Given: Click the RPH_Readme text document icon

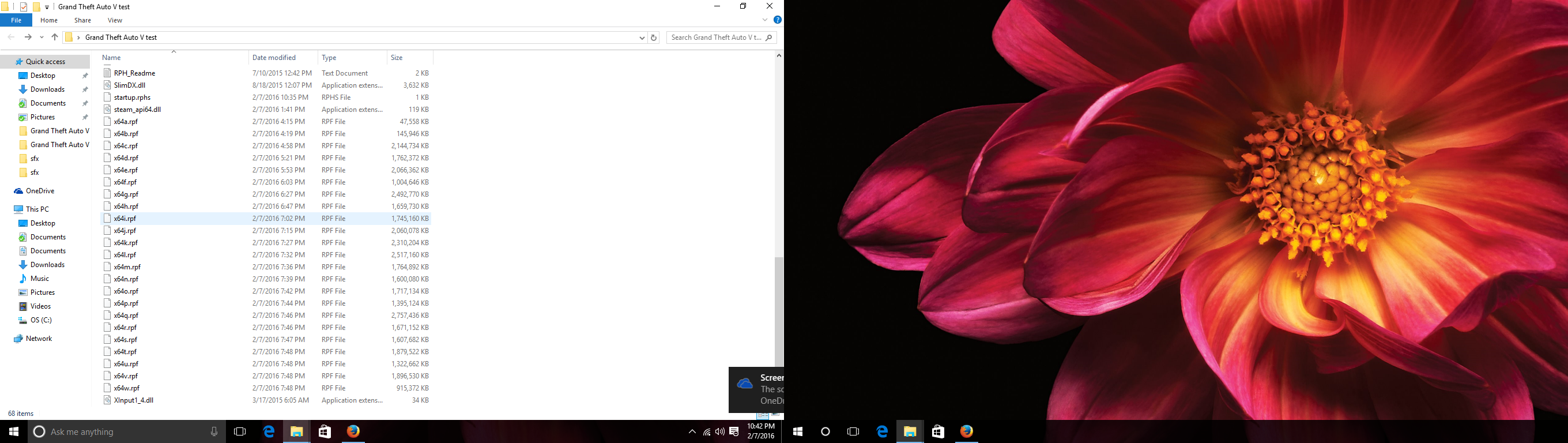Looking at the screenshot, I should point(108,73).
